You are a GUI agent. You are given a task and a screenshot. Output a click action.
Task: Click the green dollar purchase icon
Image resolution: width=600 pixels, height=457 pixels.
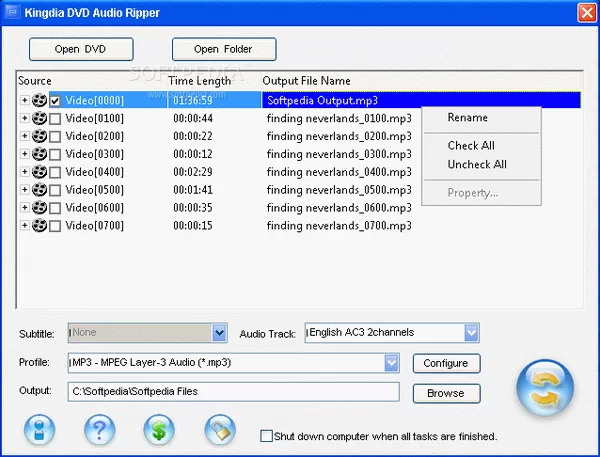coord(159,430)
